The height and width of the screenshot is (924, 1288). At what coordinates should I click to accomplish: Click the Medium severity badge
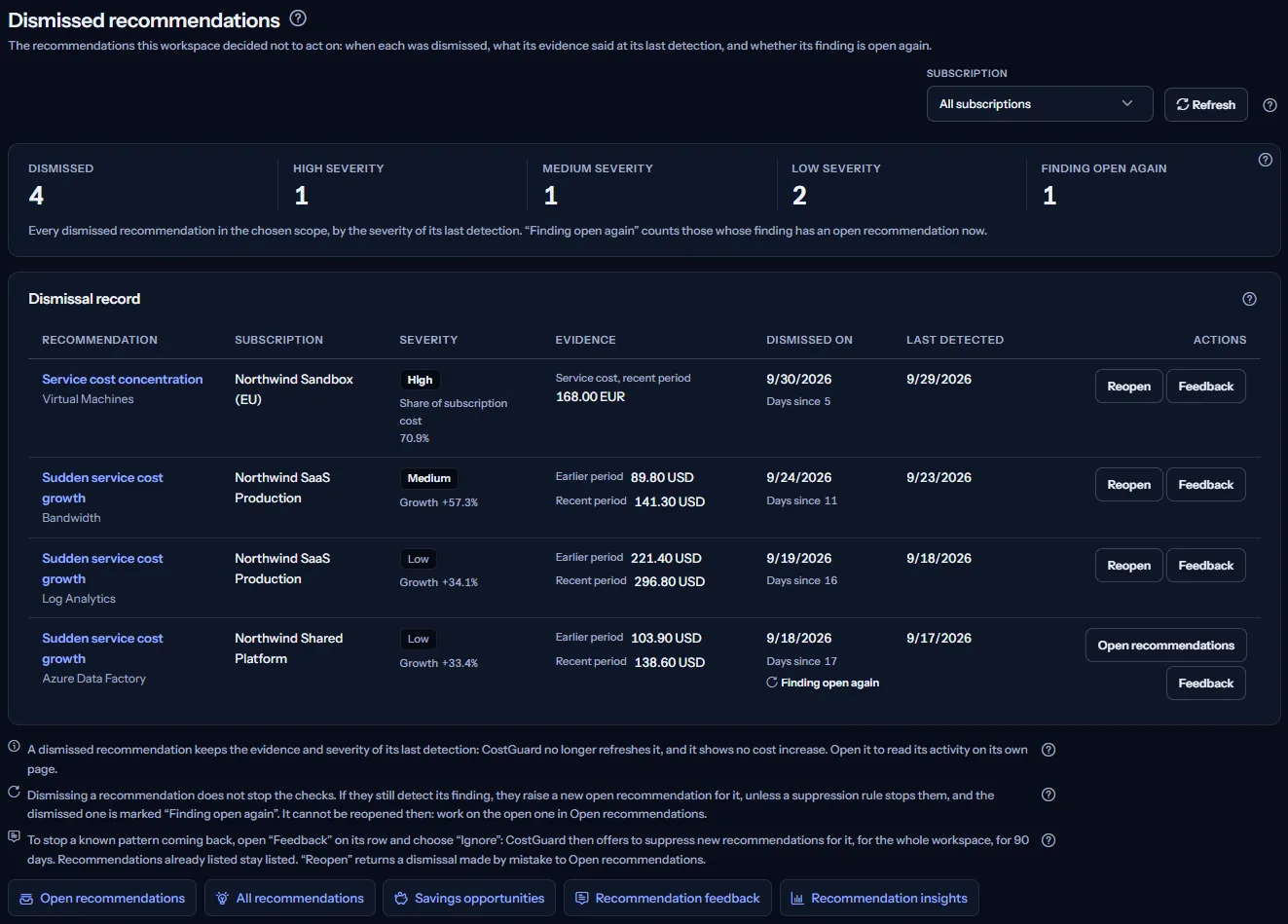click(x=428, y=479)
